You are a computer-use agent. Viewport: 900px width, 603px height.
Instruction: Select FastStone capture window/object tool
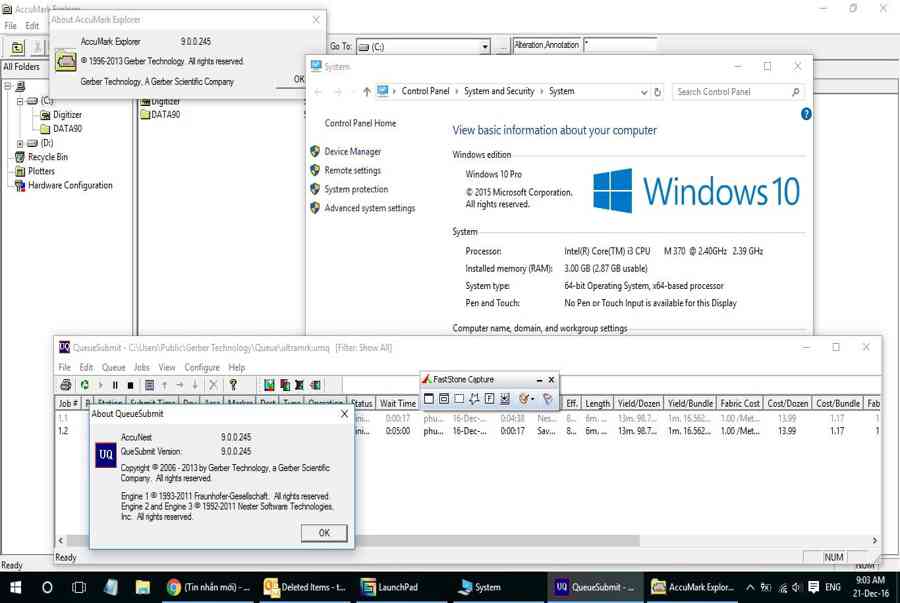444,398
